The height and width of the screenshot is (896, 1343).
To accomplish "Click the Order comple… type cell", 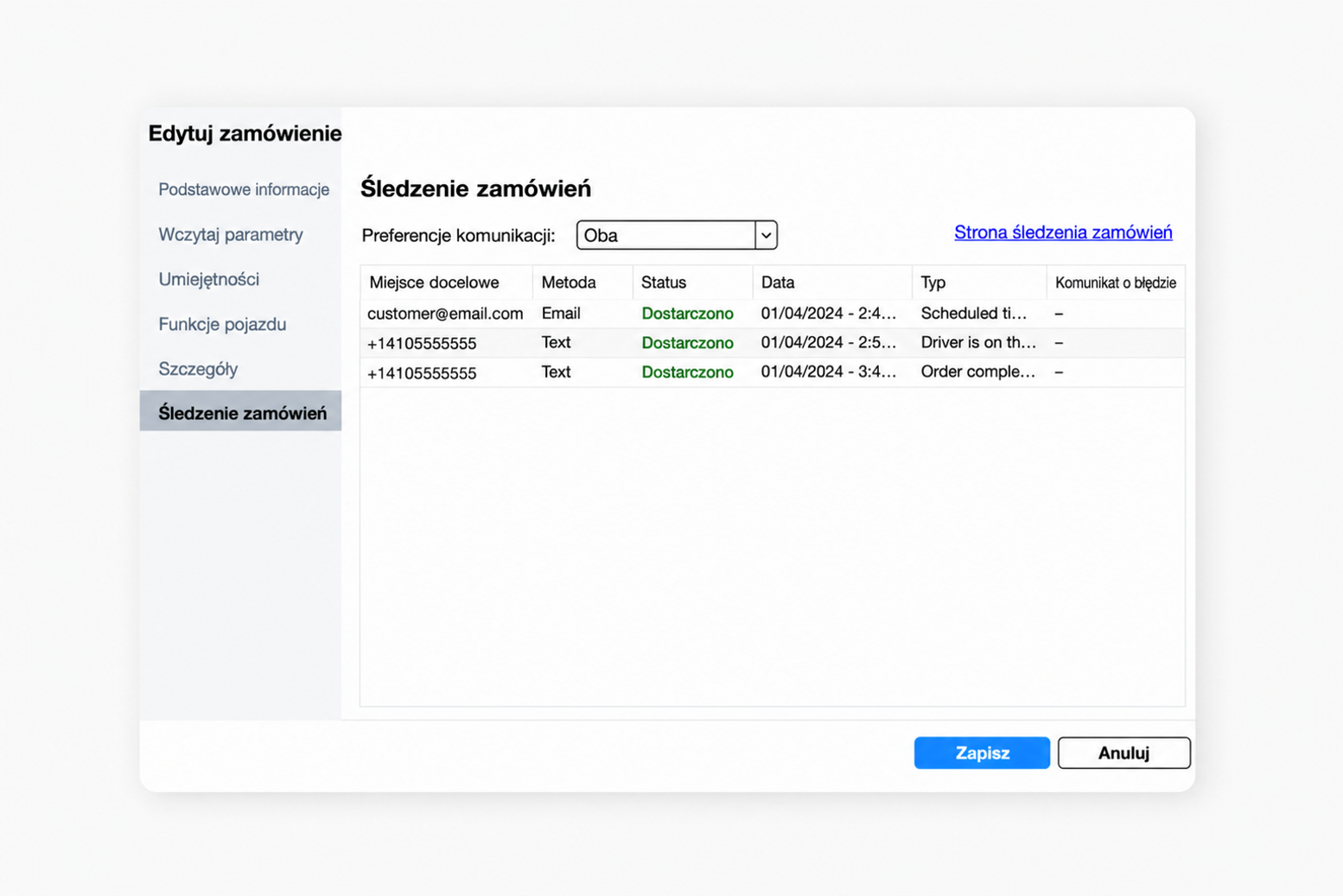I will click(978, 372).
